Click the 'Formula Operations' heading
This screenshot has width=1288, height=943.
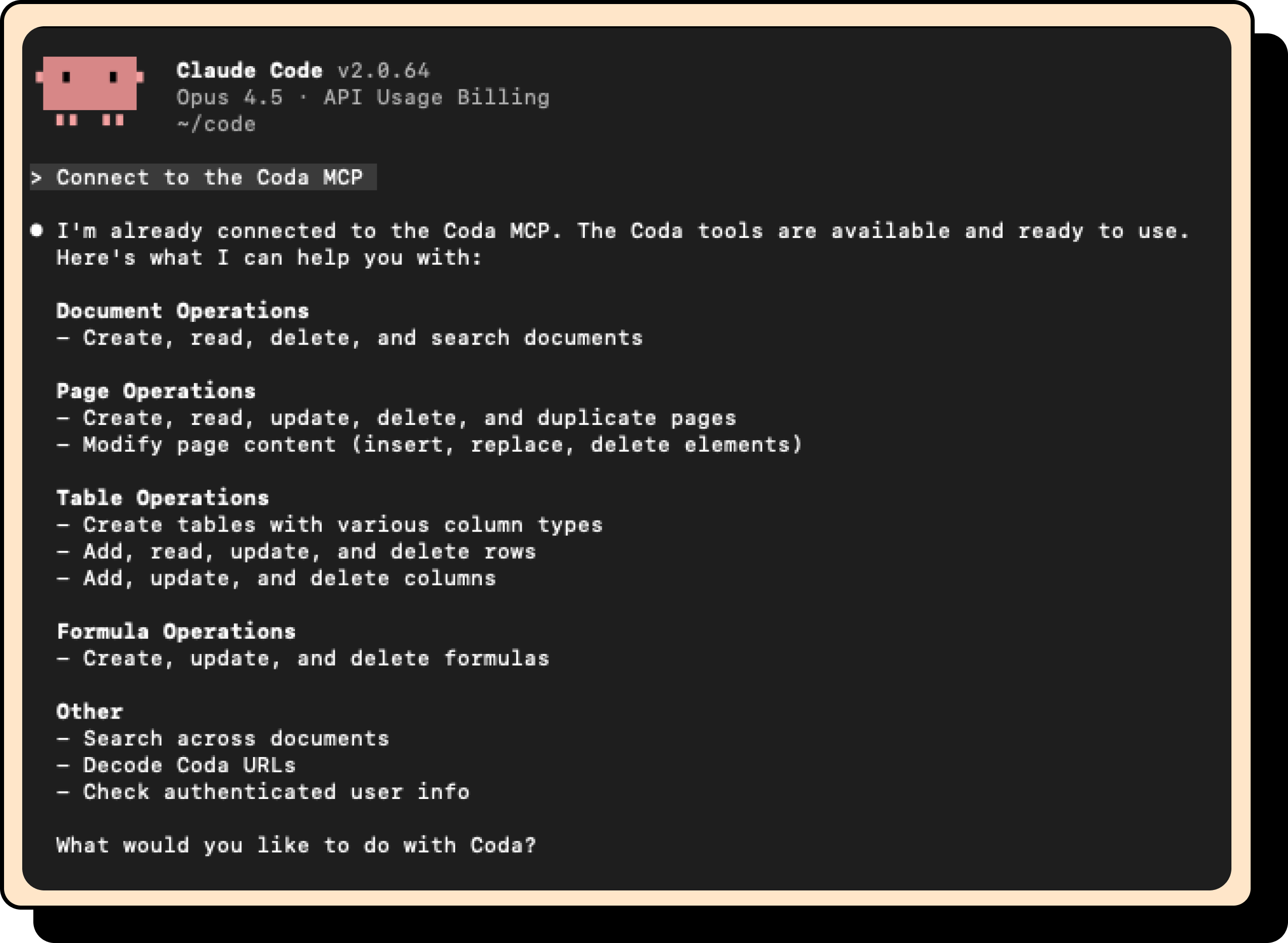pyautogui.click(x=176, y=632)
